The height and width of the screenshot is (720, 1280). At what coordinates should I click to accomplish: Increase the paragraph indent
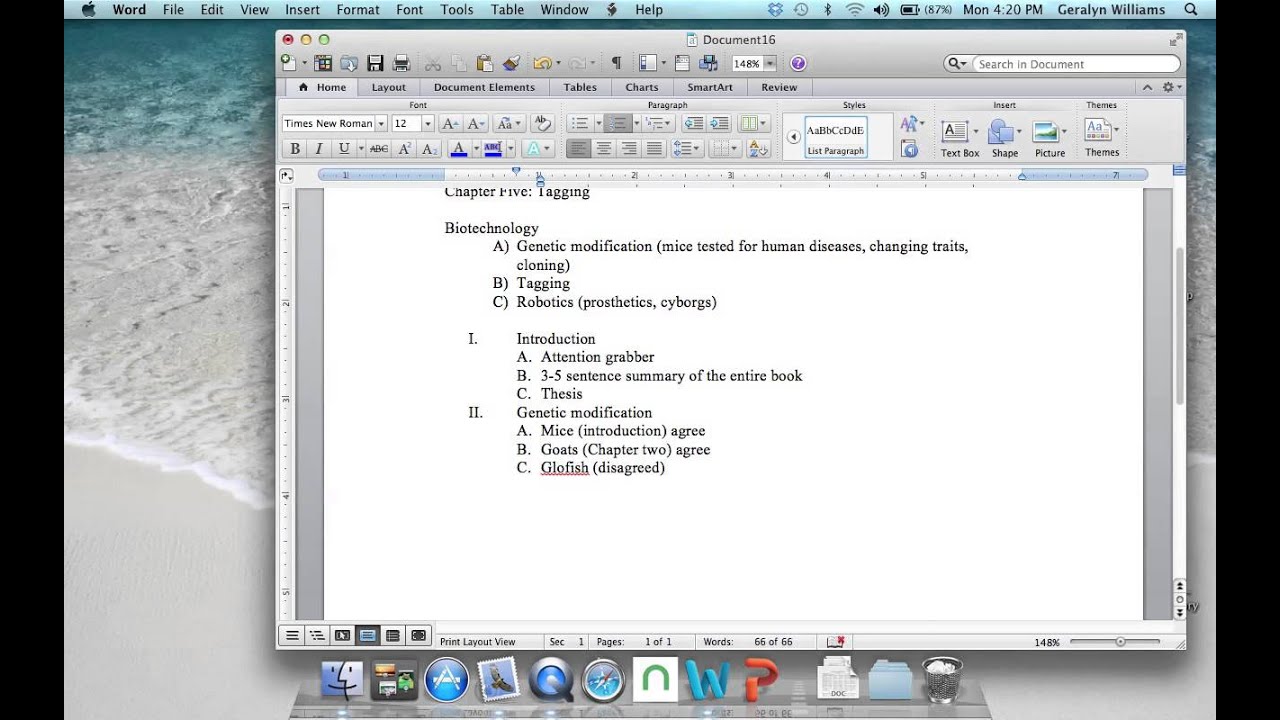click(719, 123)
